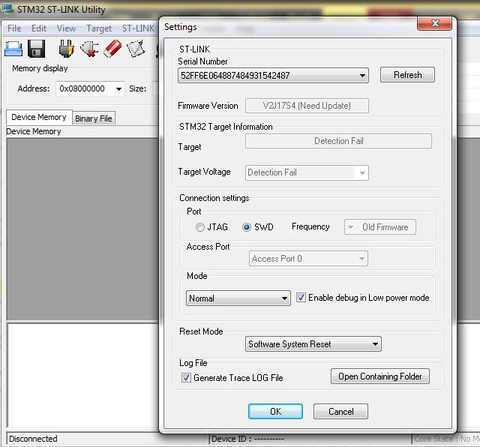
Task: Open the Reset Mode dropdown
Action: coord(313,344)
